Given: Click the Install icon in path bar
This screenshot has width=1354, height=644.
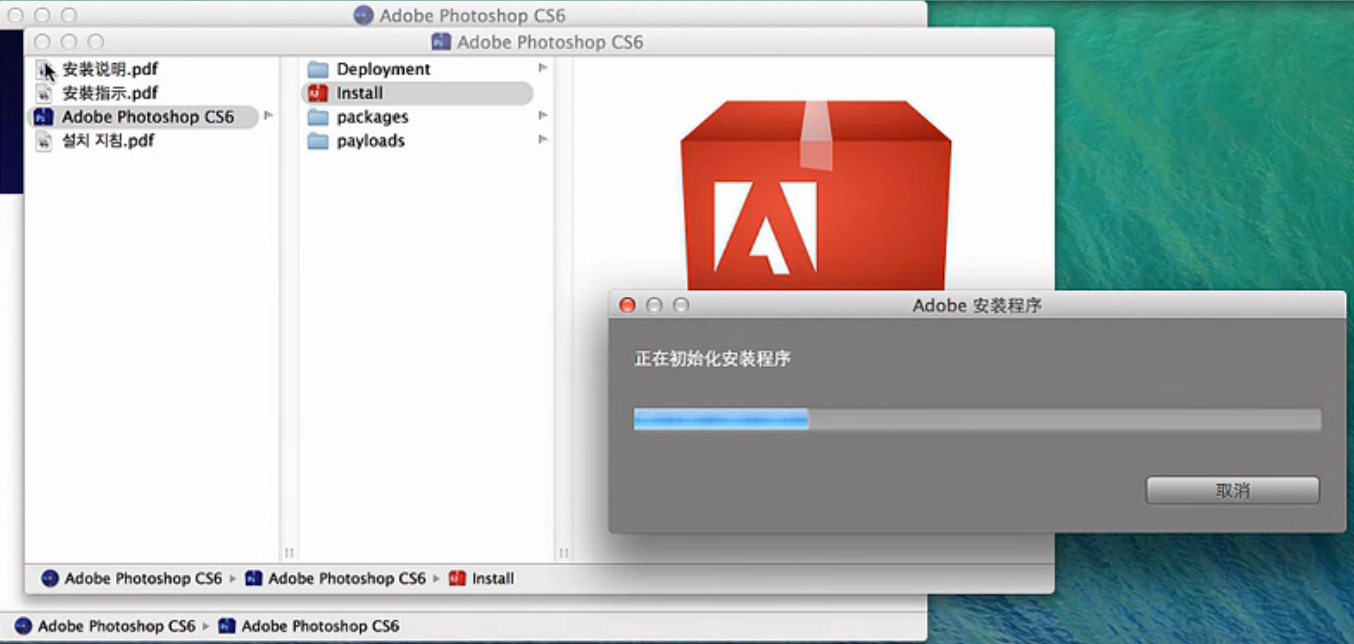Looking at the screenshot, I should pyautogui.click(x=457, y=578).
